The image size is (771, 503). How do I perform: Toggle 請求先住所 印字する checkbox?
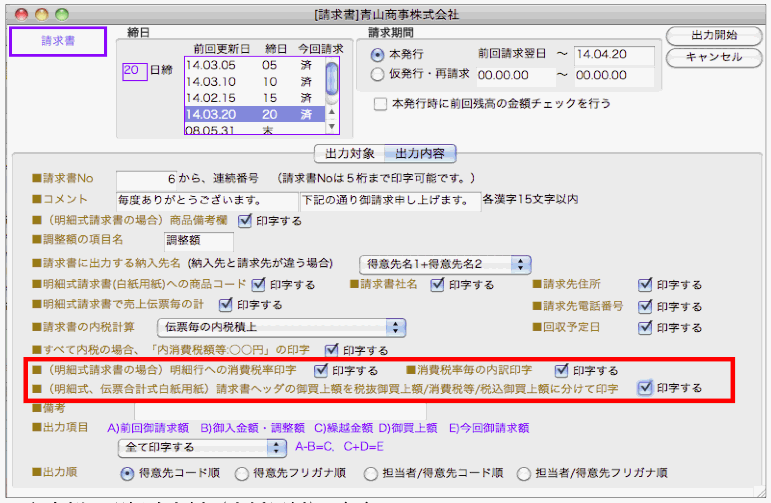point(645,284)
